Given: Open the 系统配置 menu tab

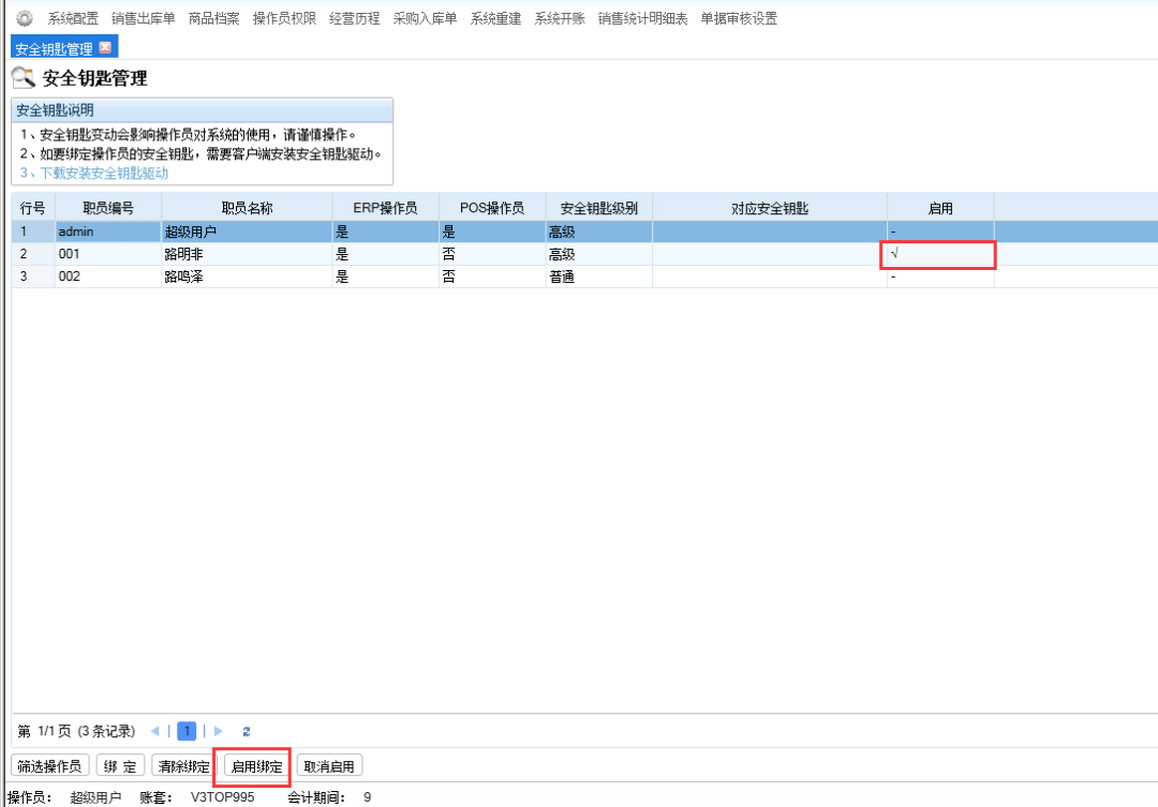Looking at the screenshot, I should [73, 19].
